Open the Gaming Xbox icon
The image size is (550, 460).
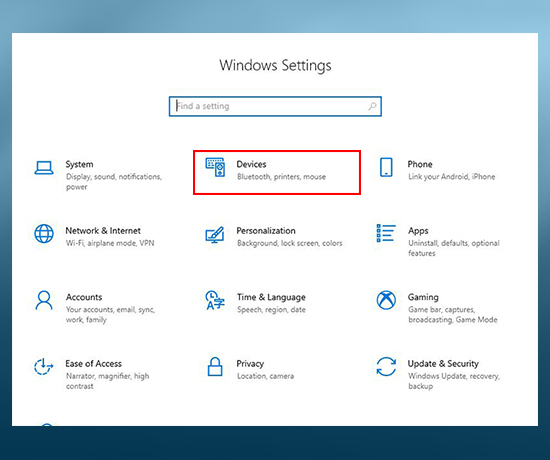[386, 300]
